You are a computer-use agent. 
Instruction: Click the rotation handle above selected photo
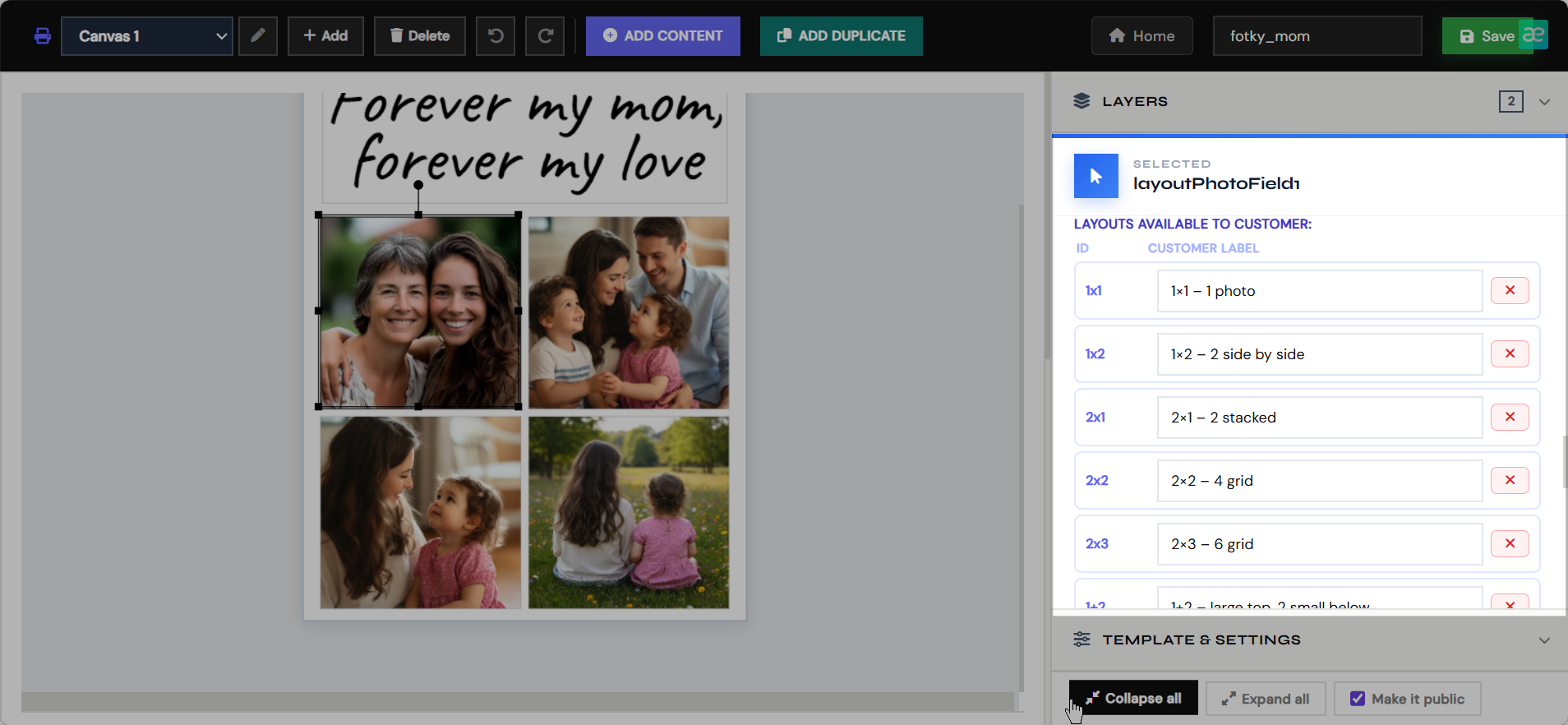418,185
